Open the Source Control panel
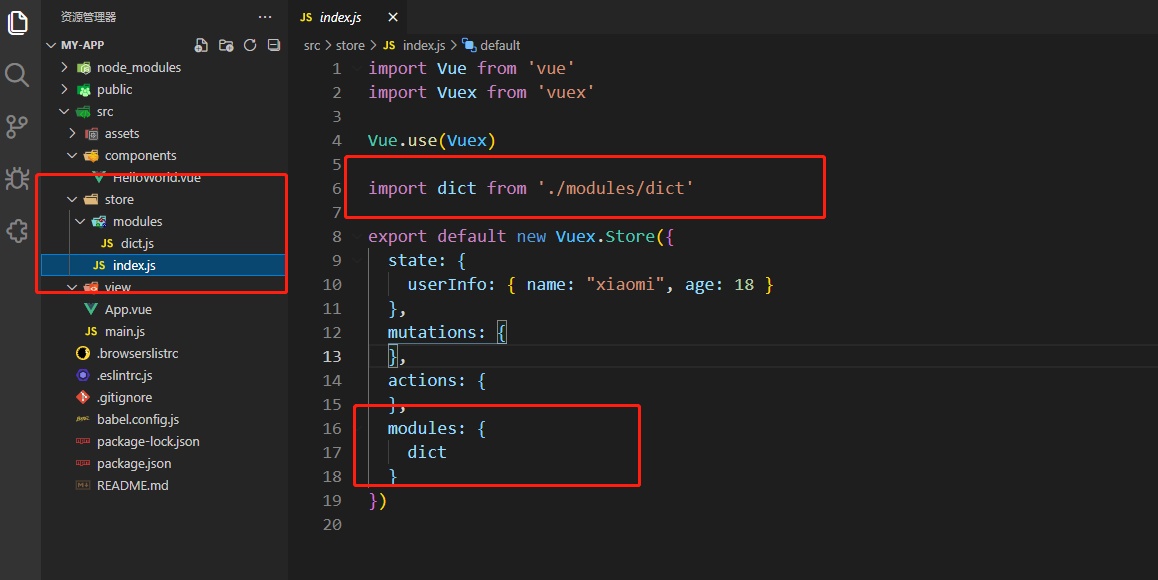The height and width of the screenshot is (580, 1158). point(17,125)
